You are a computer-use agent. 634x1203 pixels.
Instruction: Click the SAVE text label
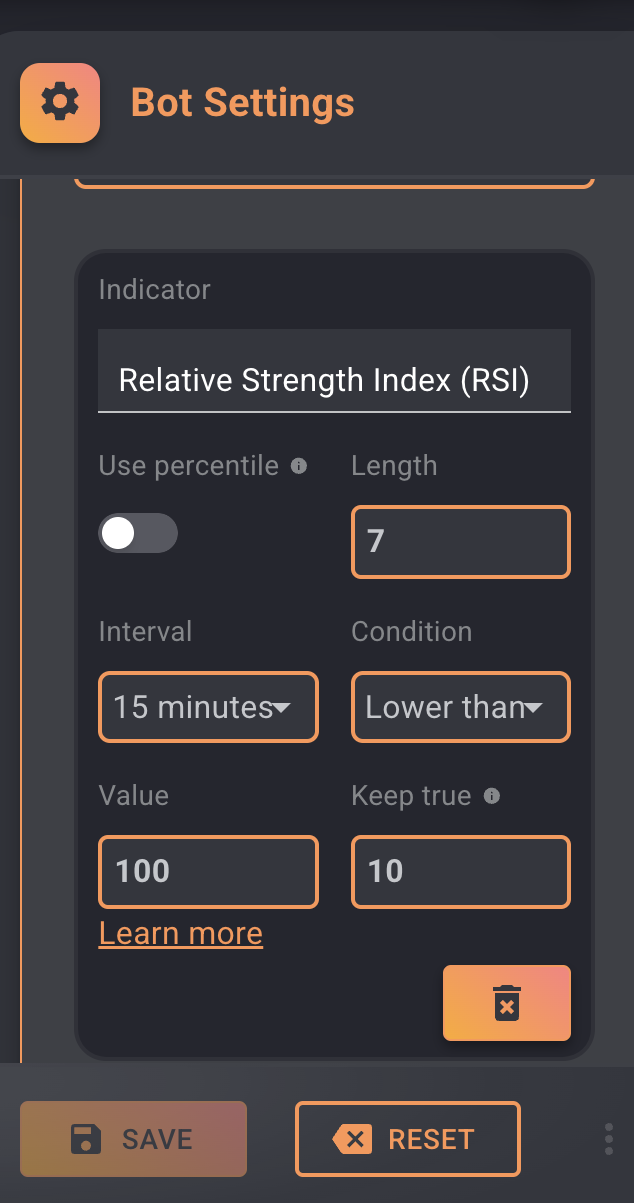[x=157, y=1139]
